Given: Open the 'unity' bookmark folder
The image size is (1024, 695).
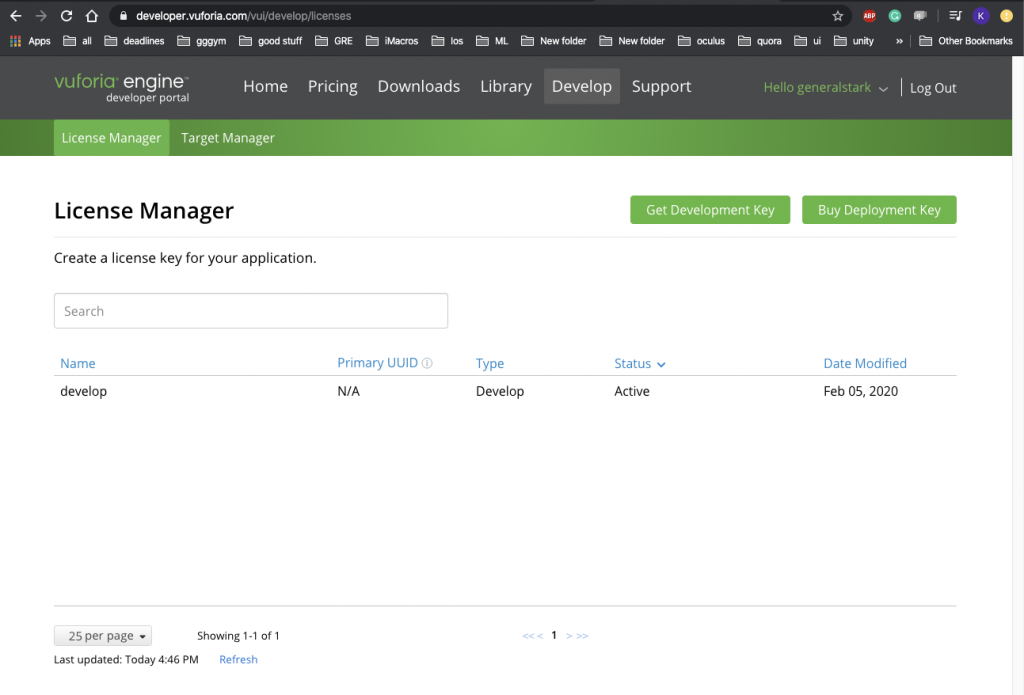Looking at the screenshot, I should (x=854, y=40).
